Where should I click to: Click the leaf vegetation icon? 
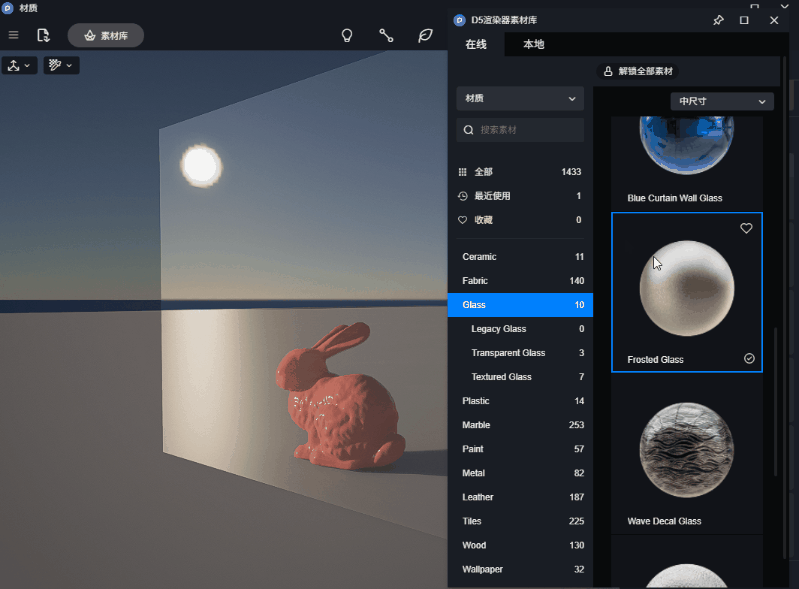pyautogui.click(x=425, y=35)
